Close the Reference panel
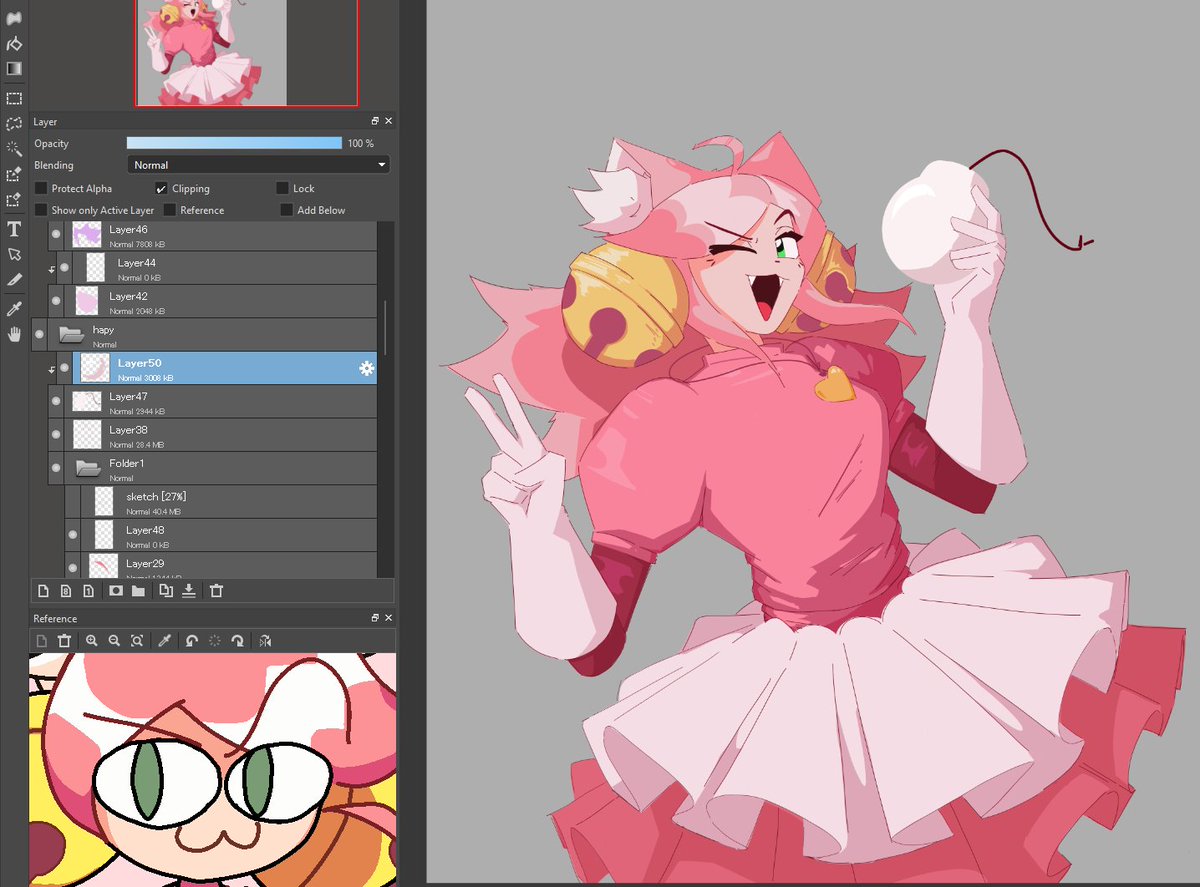Image resolution: width=1200 pixels, height=887 pixels. (388, 619)
